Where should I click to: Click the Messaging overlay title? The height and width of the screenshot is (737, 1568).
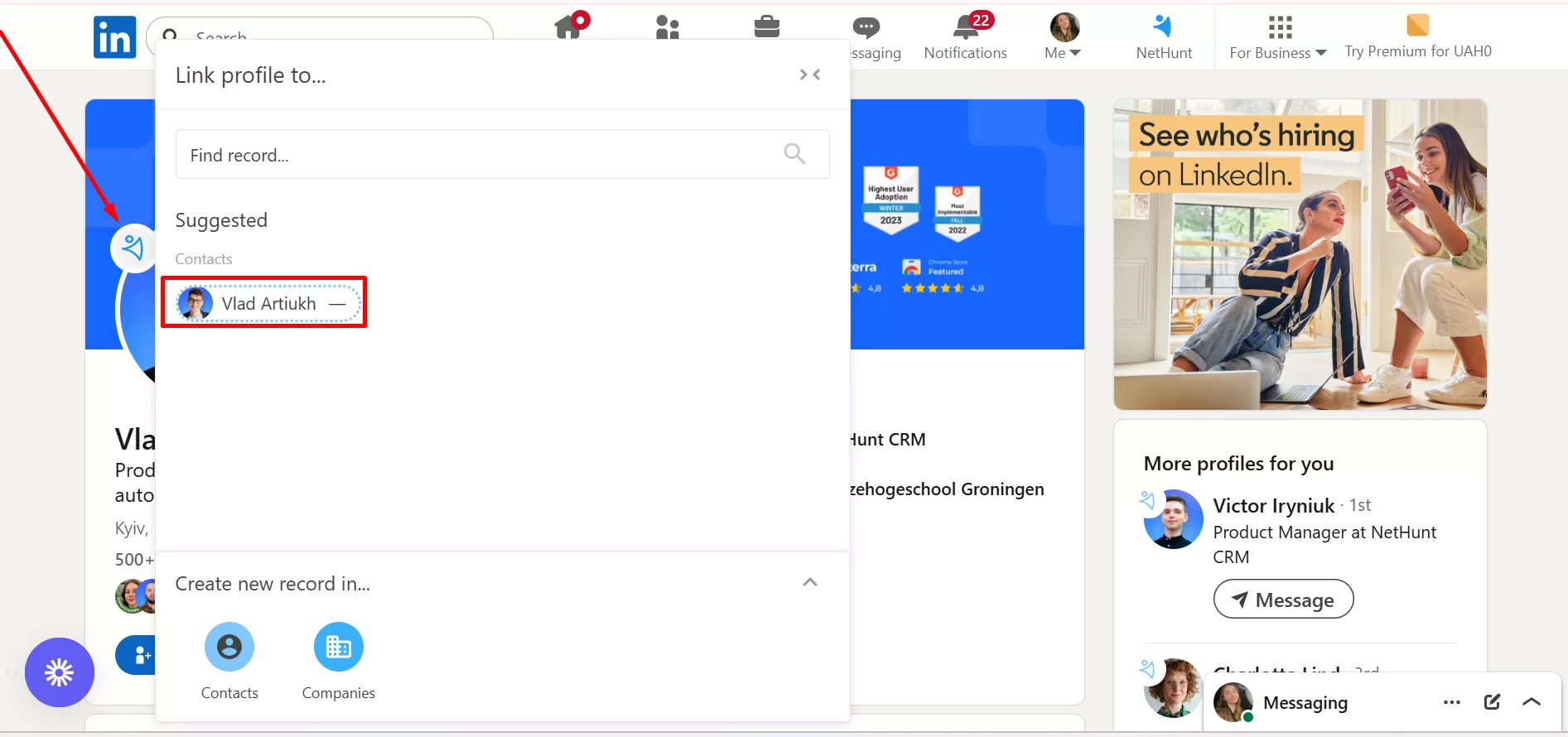(x=1305, y=703)
